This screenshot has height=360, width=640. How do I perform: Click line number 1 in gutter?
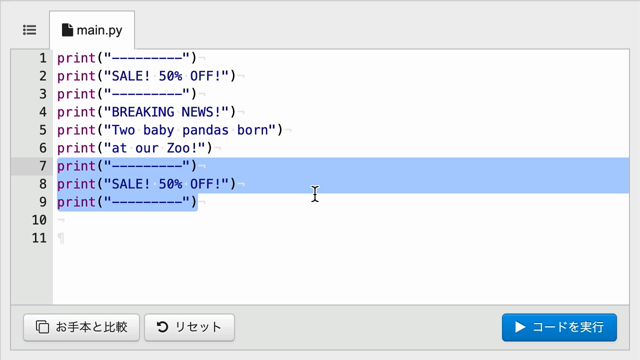[x=43, y=58]
